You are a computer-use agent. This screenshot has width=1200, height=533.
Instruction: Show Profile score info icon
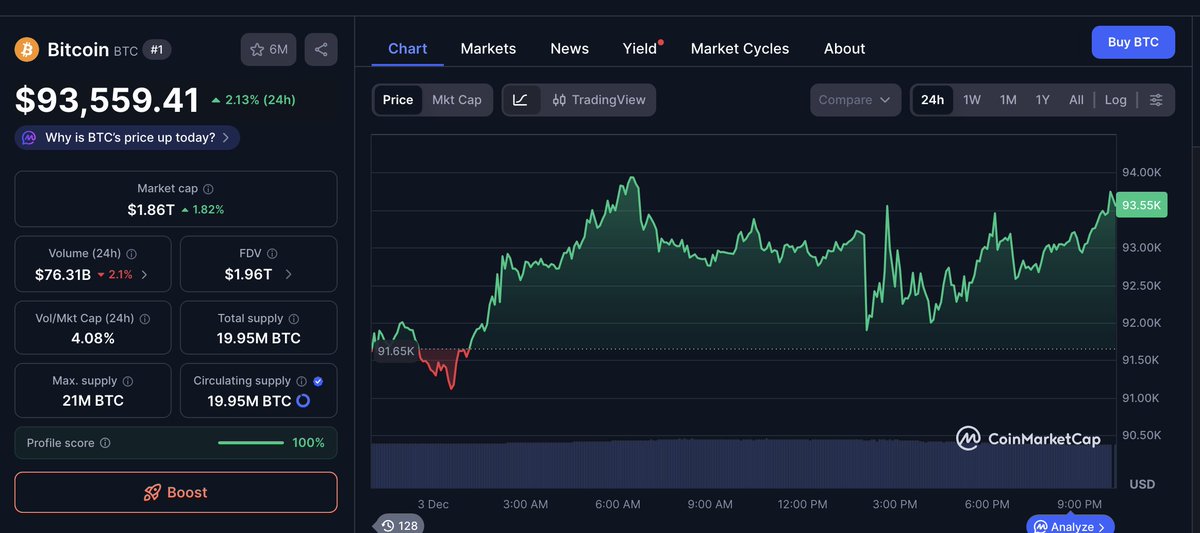(105, 443)
